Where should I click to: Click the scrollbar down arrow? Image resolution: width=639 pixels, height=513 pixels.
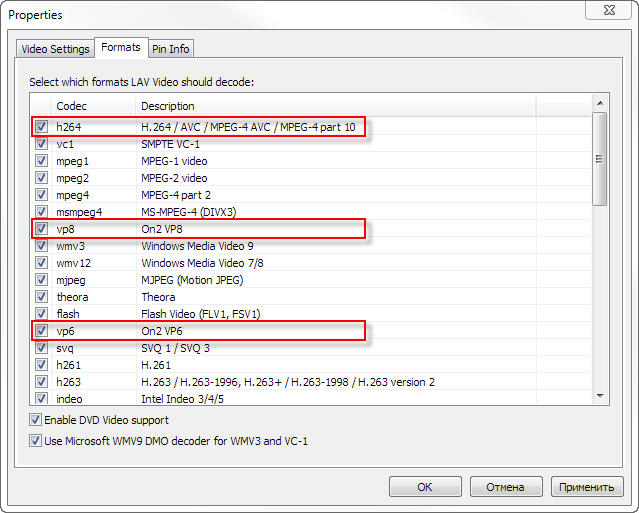[x=599, y=399]
